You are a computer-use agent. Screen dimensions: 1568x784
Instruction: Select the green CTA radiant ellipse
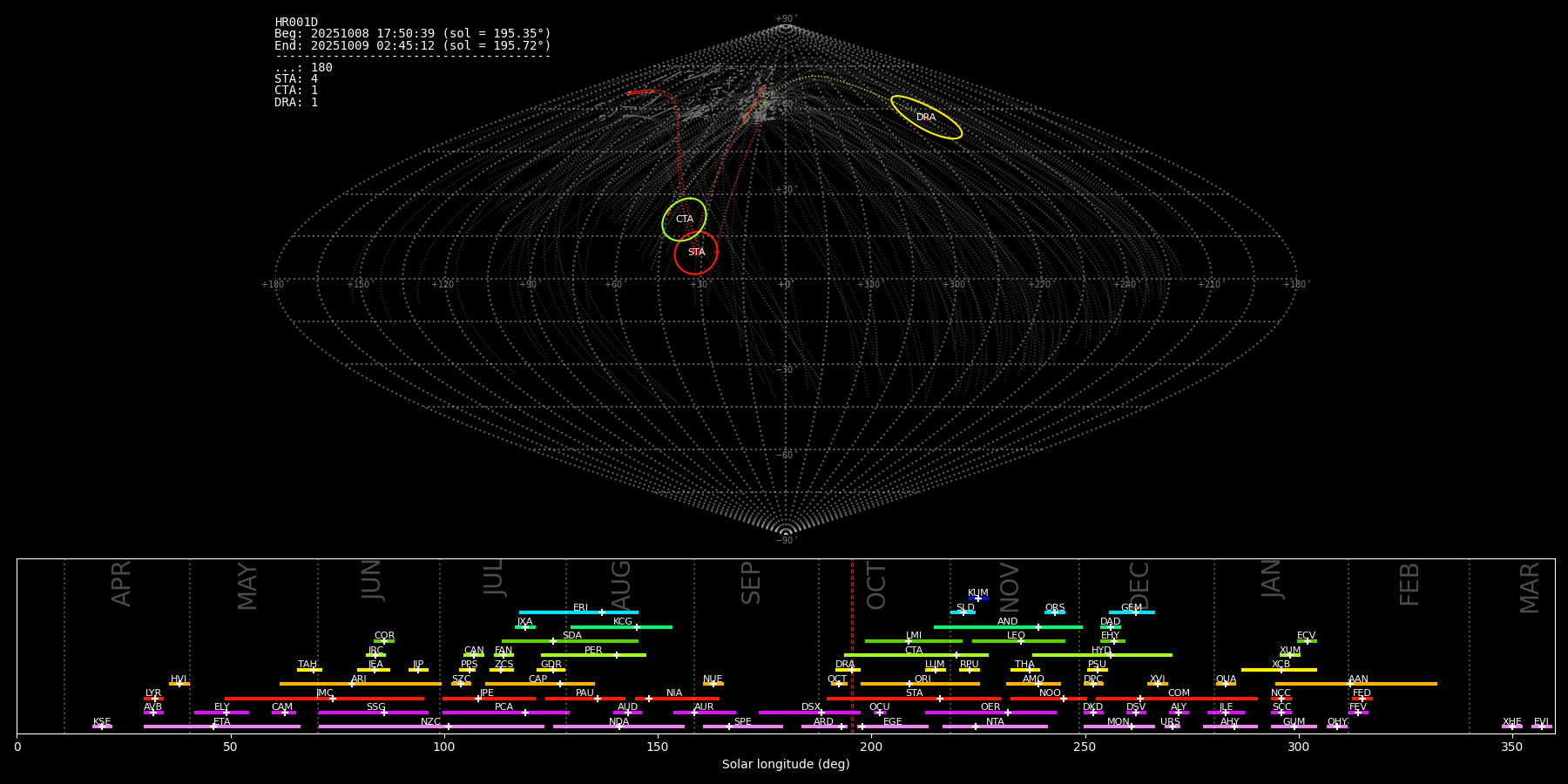[684, 220]
